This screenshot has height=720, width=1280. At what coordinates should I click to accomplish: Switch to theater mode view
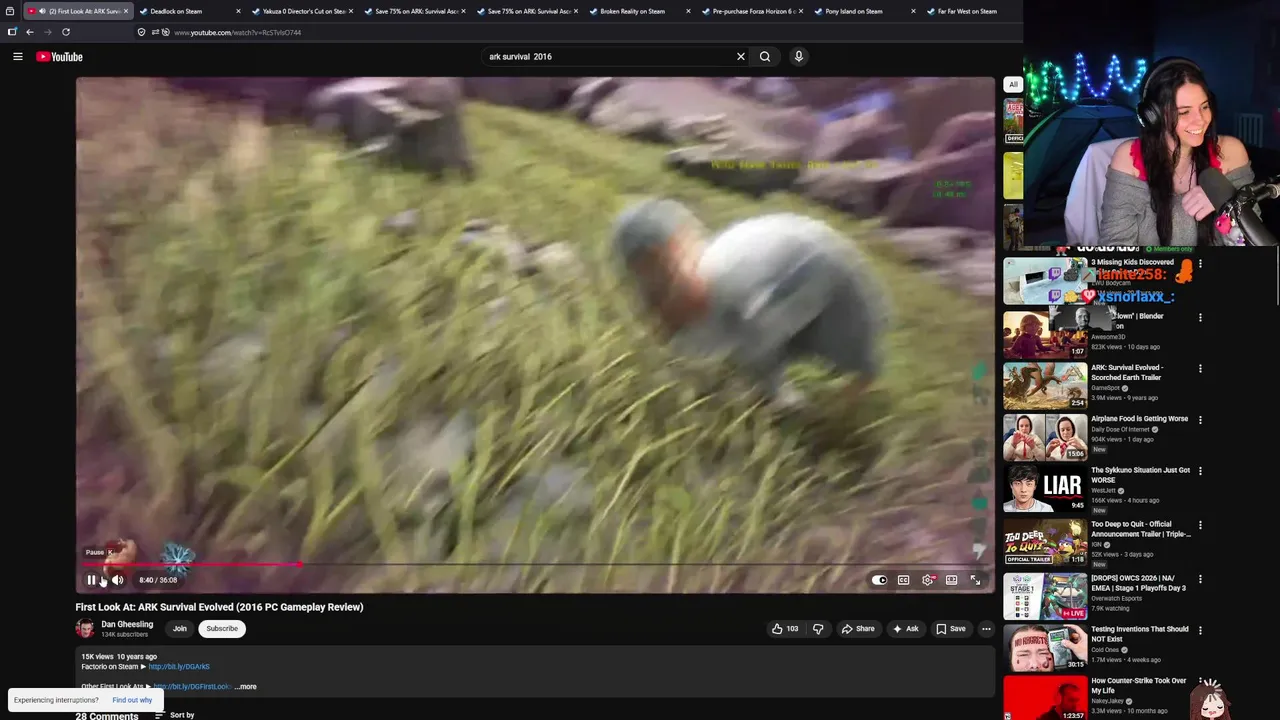952,580
